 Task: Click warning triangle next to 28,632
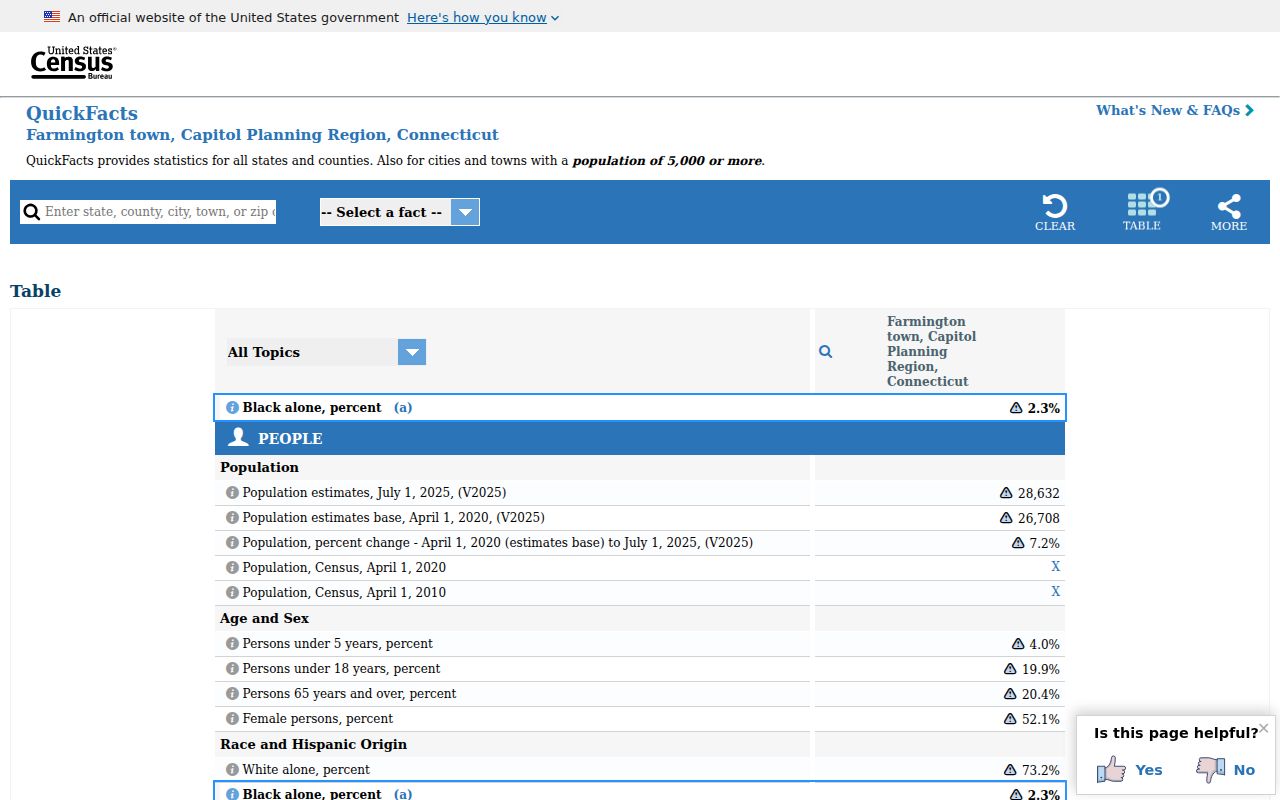pyautogui.click(x=1006, y=493)
